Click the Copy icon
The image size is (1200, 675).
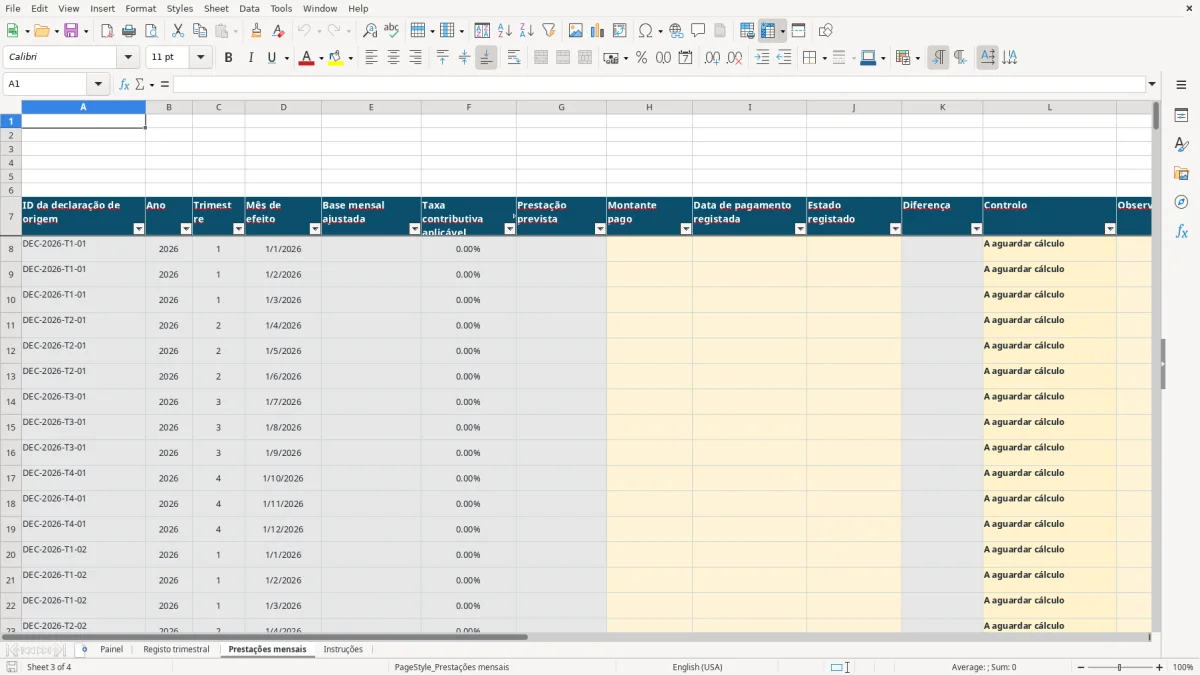point(199,31)
